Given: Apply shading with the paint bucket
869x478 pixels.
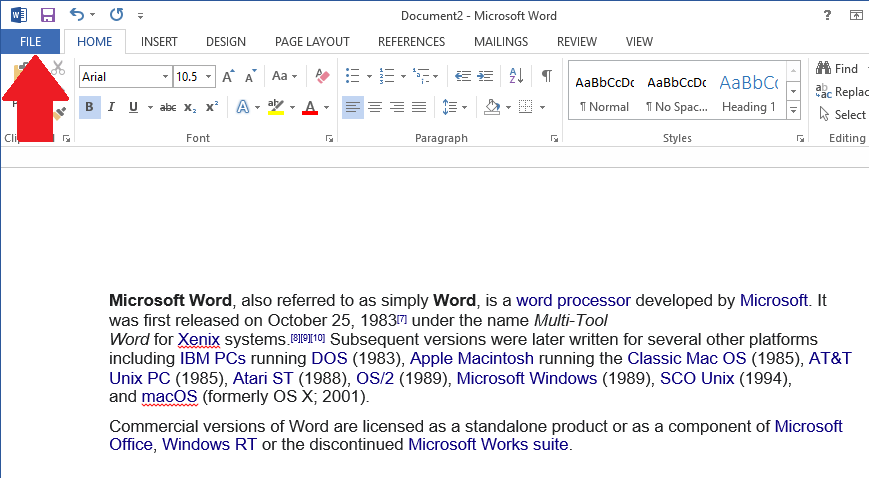Looking at the screenshot, I should (492, 107).
